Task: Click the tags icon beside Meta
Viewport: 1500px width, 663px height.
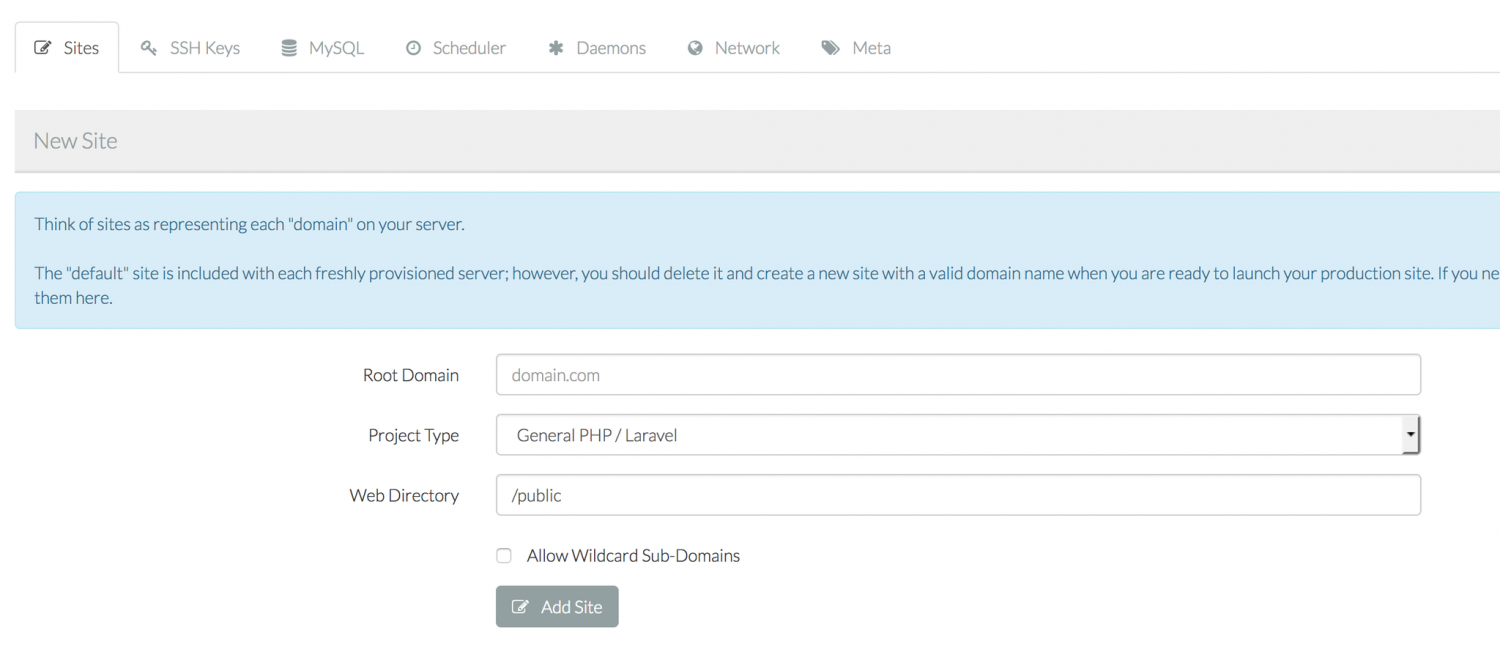Action: click(x=831, y=48)
